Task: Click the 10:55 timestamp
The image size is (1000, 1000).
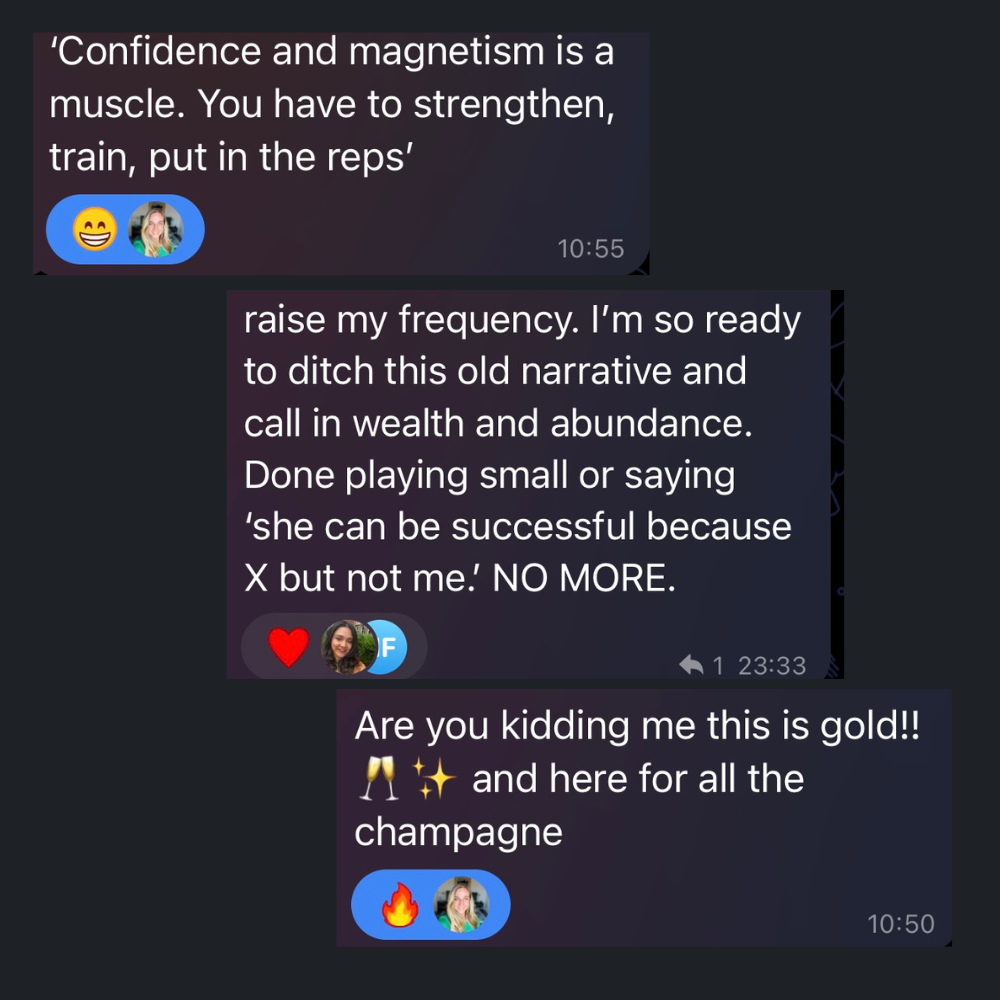Action: [591, 249]
